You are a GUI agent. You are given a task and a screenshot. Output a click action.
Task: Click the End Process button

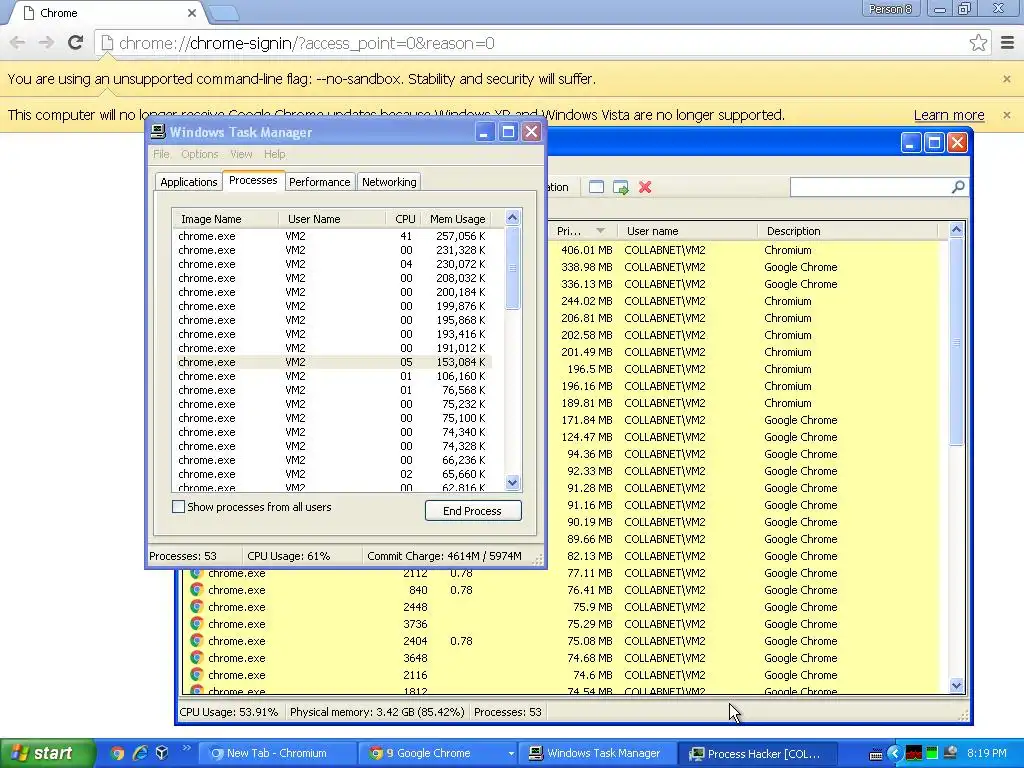tap(473, 511)
